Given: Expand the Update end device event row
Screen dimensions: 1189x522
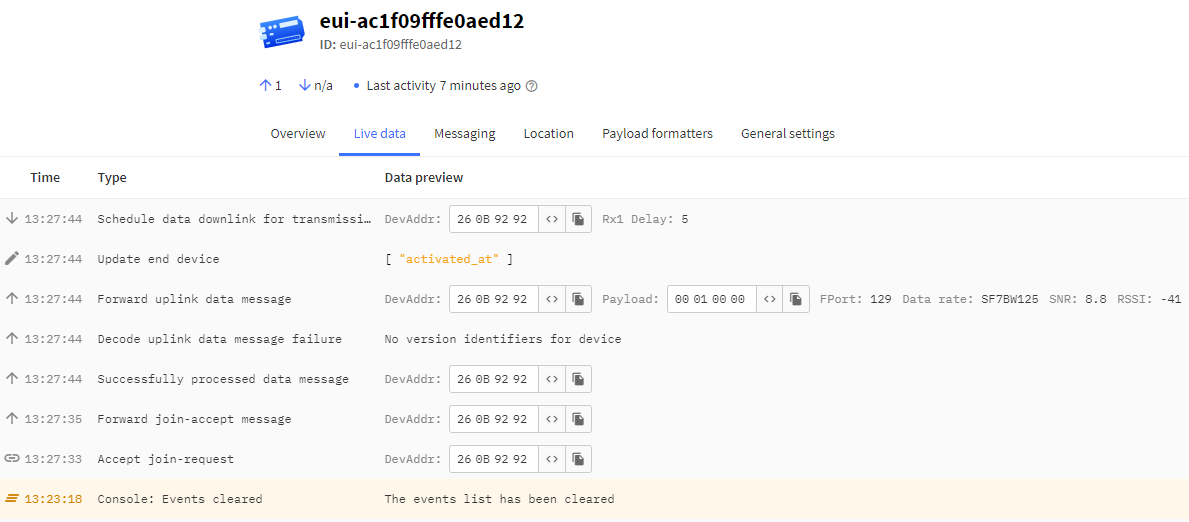Looking at the screenshot, I should 158,259.
